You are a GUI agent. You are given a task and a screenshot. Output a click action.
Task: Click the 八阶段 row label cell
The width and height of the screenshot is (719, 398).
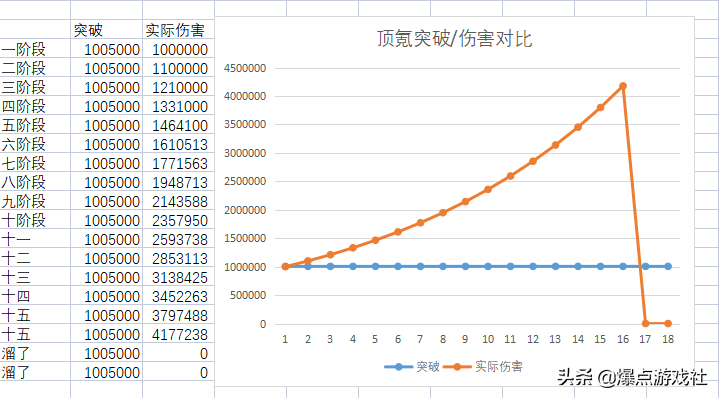35,182
